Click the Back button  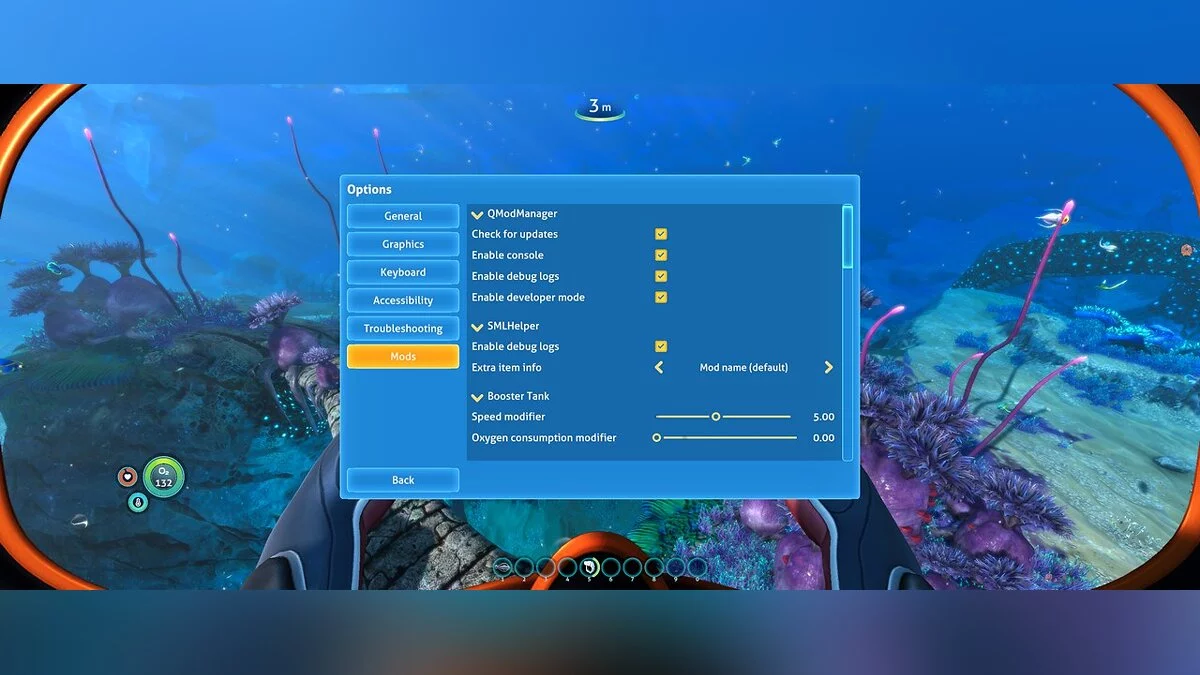pyautogui.click(x=402, y=479)
